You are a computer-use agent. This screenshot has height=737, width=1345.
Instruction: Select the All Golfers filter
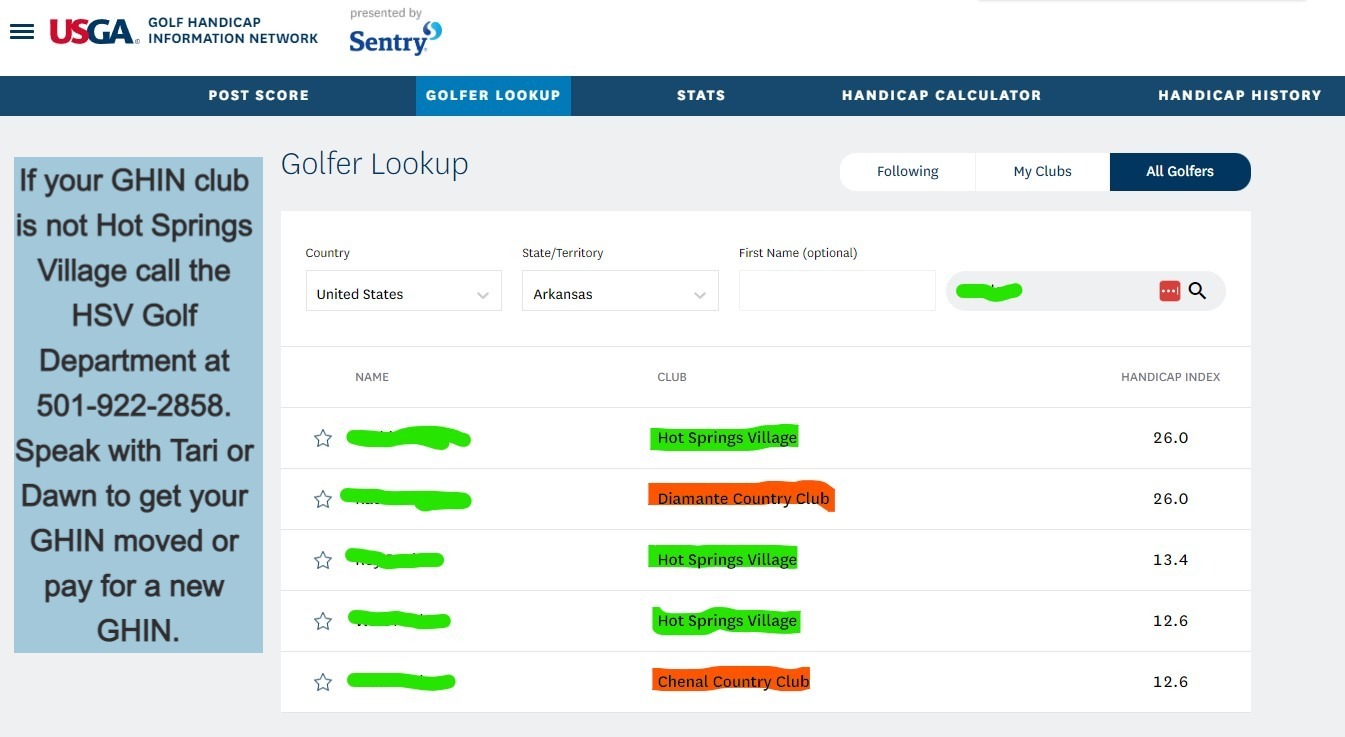(x=1180, y=171)
